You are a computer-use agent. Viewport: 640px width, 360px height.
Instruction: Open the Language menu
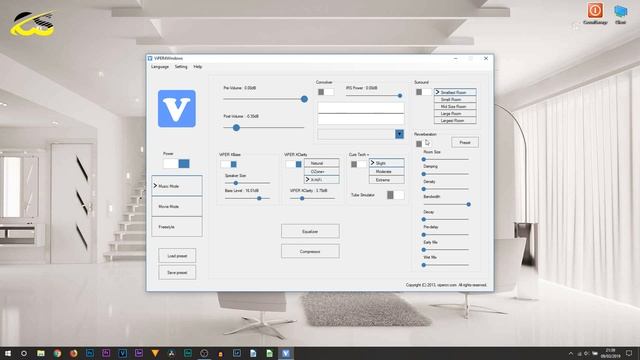click(x=160, y=67)
